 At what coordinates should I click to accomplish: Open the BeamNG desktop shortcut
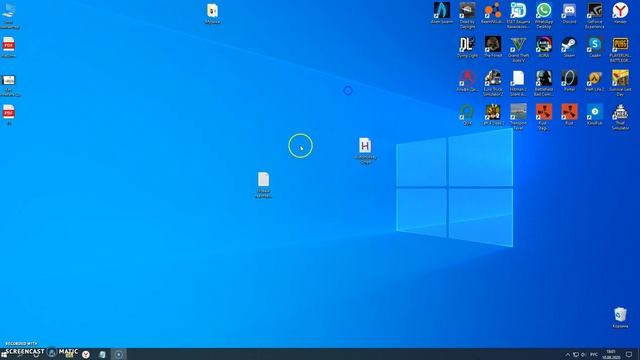point(493,13)
